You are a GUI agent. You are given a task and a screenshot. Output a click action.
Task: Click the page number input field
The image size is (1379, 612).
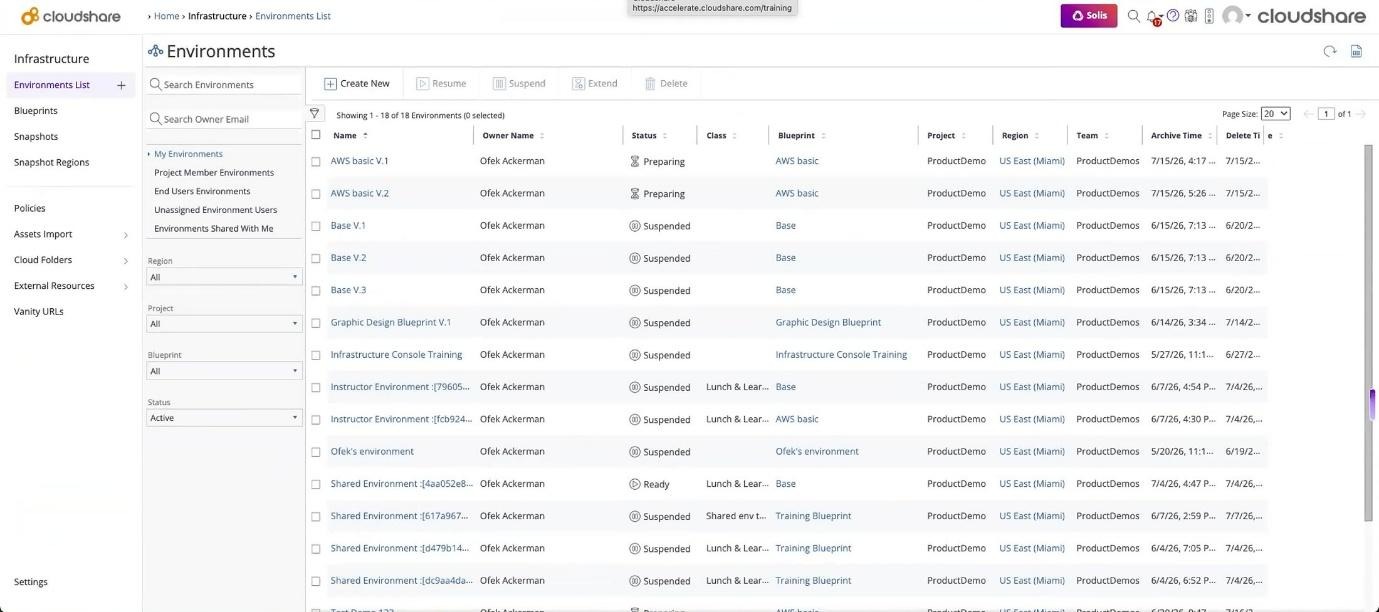pos(1326,114)
